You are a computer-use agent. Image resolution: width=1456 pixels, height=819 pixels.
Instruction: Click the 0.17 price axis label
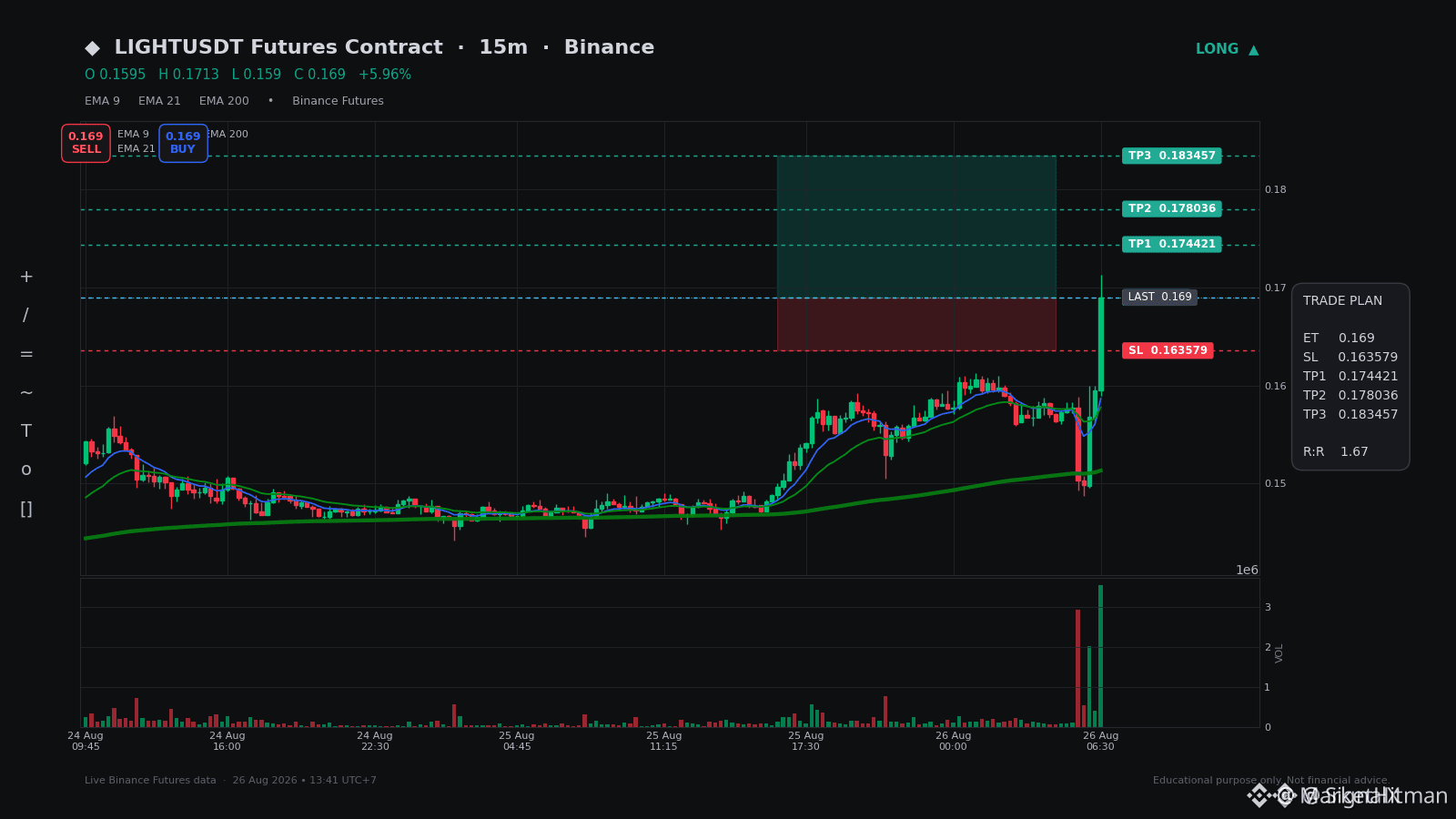point(1276,288)
